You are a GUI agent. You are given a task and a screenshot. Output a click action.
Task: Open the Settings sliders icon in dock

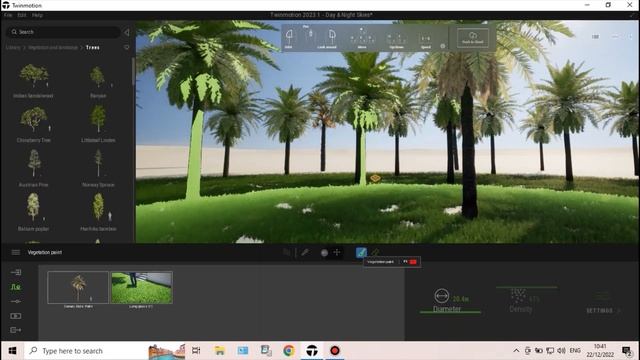[x=16, y=301]
